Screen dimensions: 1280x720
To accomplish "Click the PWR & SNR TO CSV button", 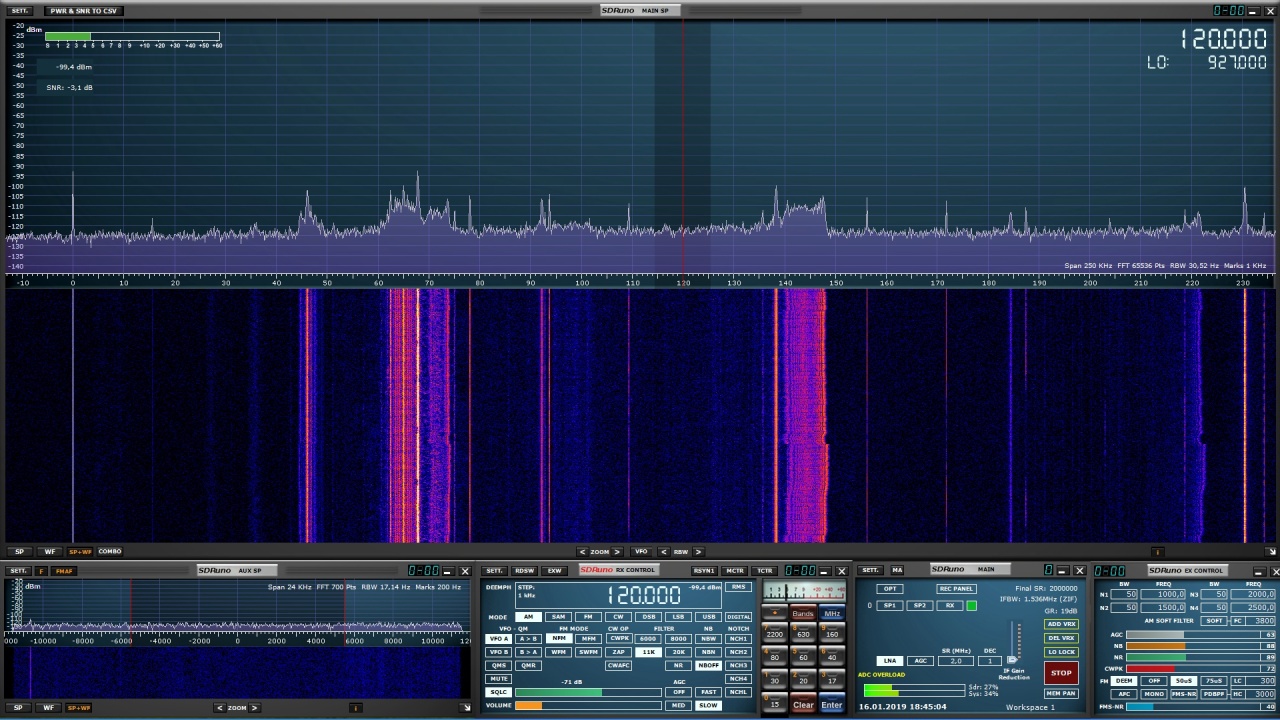I will click(x=84, y=11).
